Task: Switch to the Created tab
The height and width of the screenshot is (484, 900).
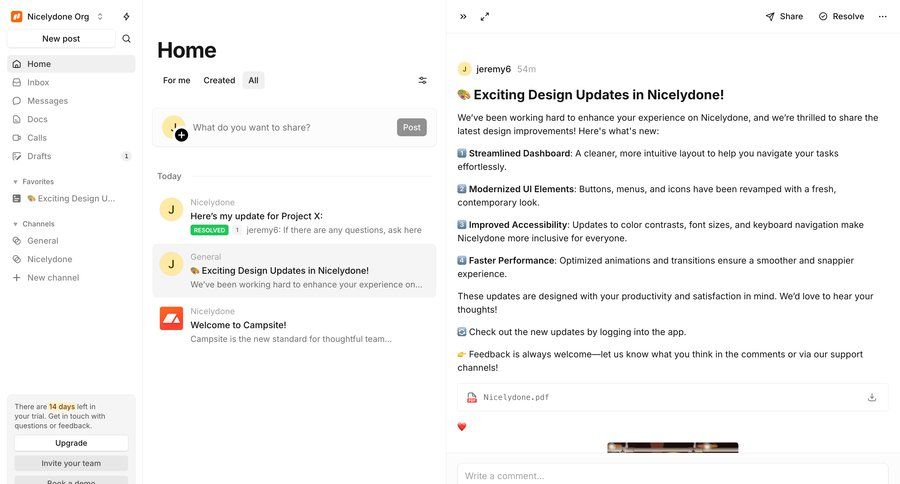Action: (x=219, y=80)
